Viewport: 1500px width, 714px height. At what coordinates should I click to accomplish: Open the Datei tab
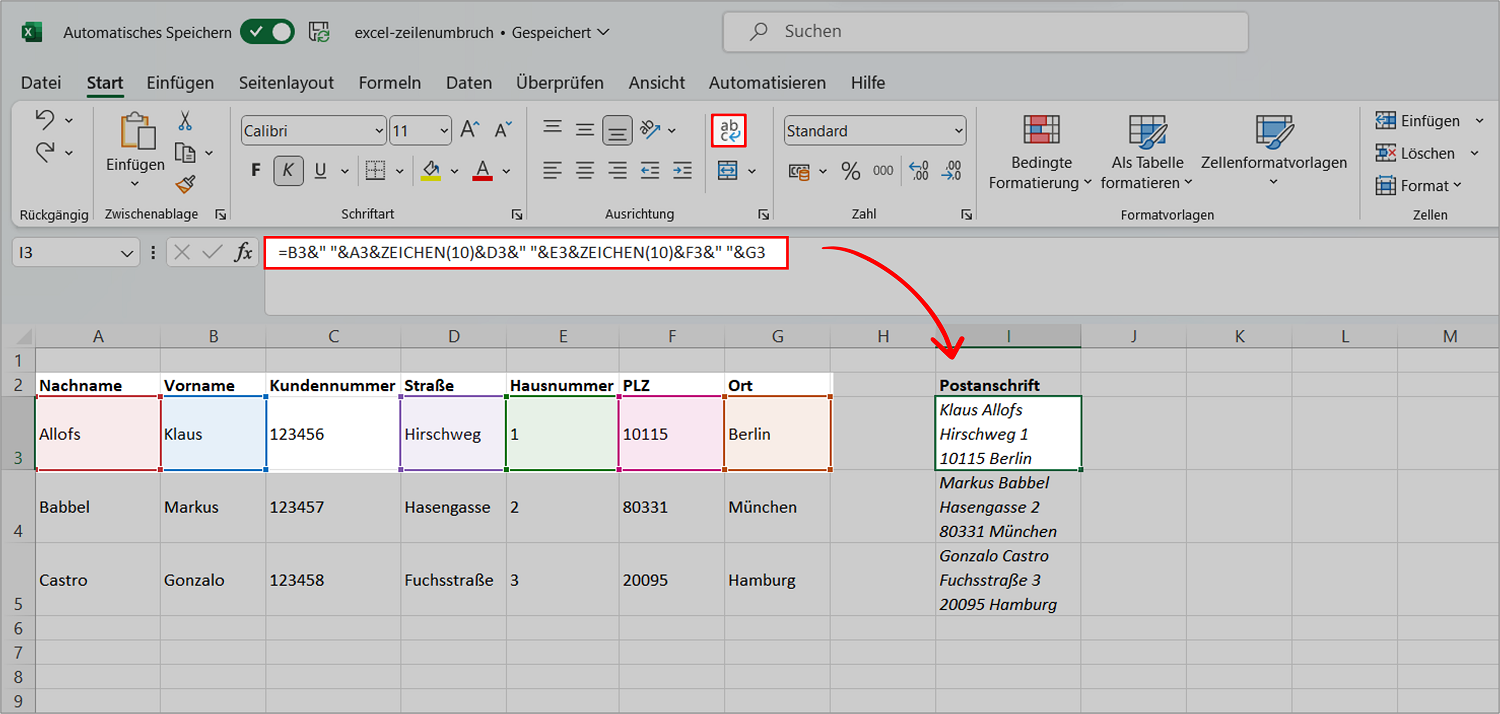pos(41,83)
